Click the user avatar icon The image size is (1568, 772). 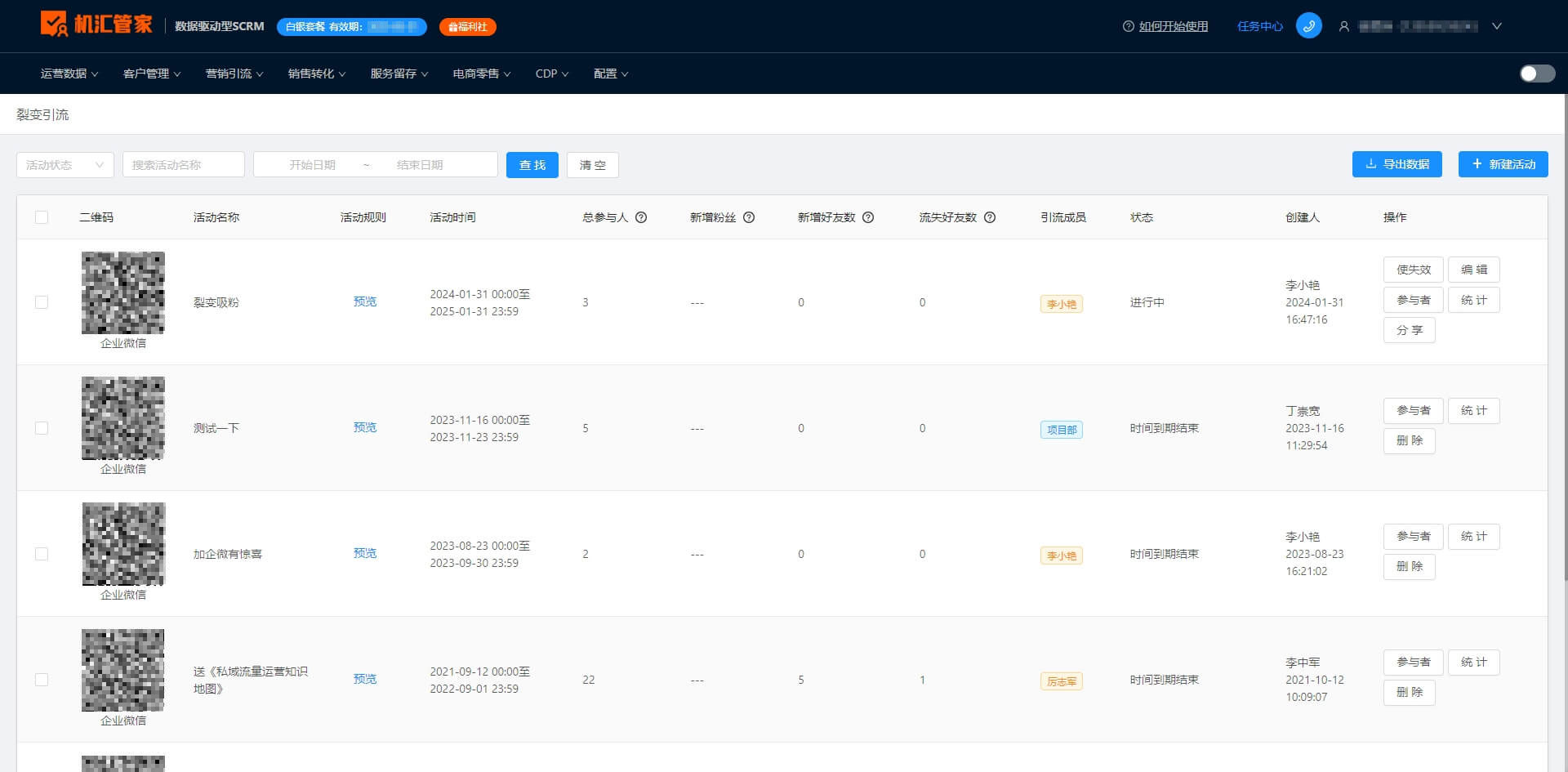tap(1343, 26)
